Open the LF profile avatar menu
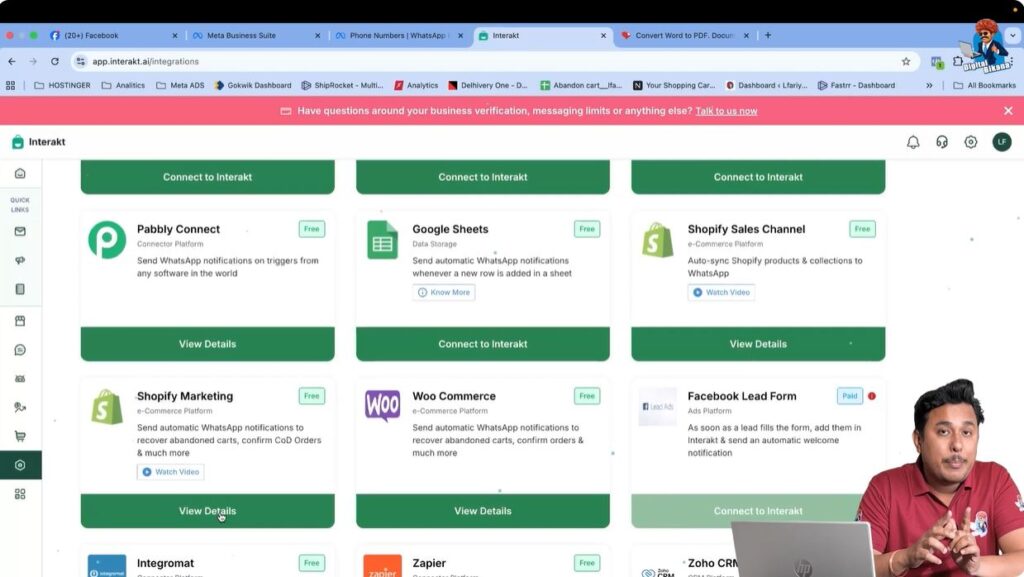 [x=1002, y=142]
